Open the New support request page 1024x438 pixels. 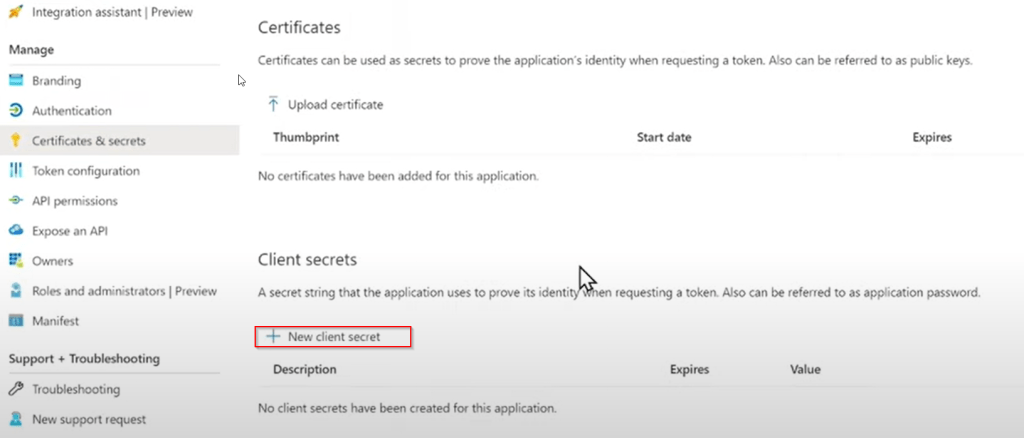tap(88, 419)
